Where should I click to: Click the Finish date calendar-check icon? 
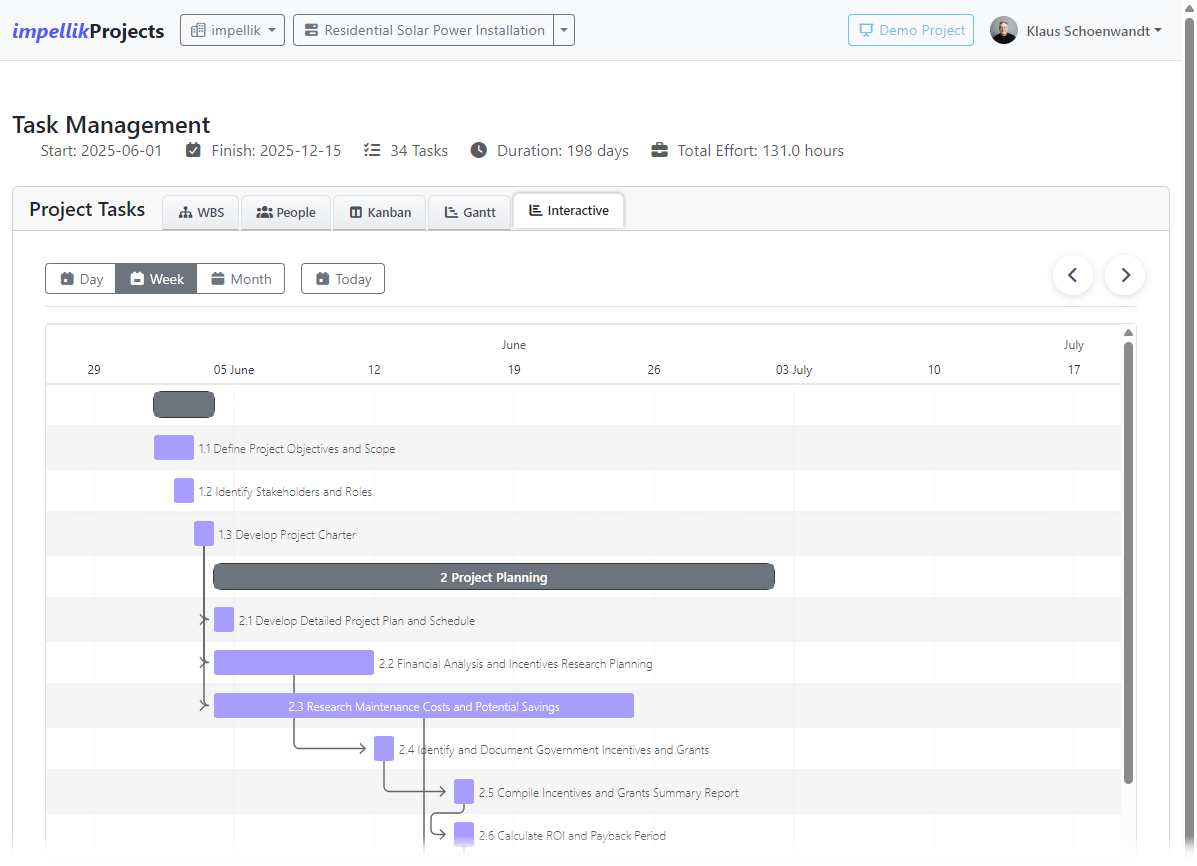(193, 150)
